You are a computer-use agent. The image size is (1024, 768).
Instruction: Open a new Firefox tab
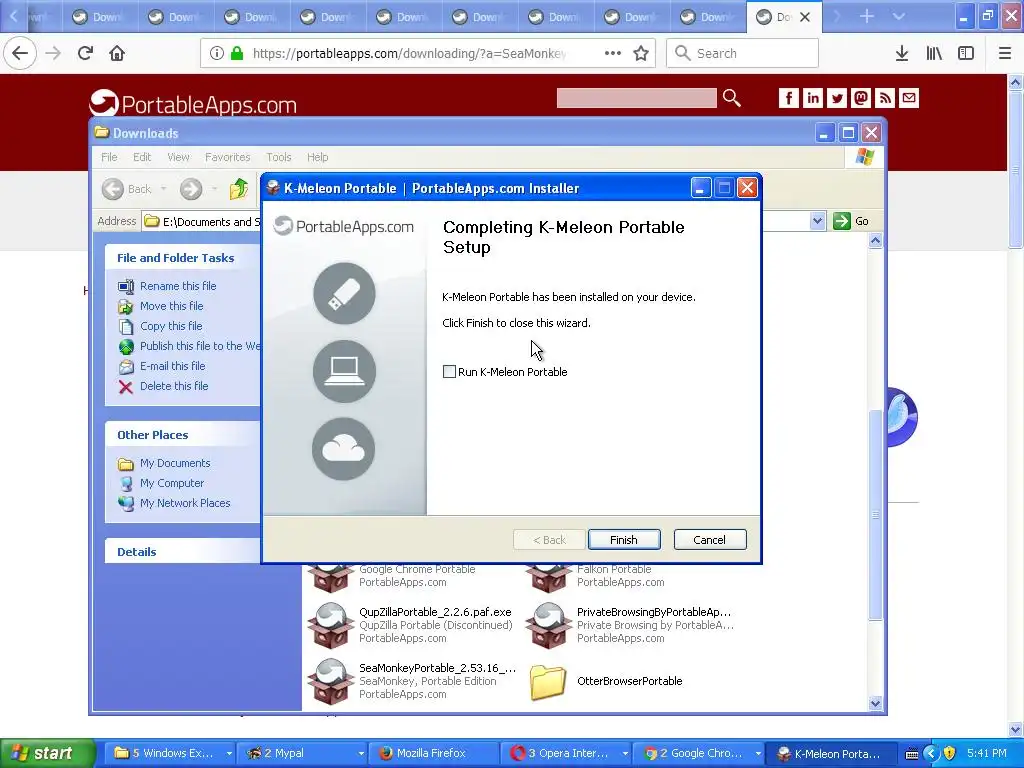click(867, 16)
